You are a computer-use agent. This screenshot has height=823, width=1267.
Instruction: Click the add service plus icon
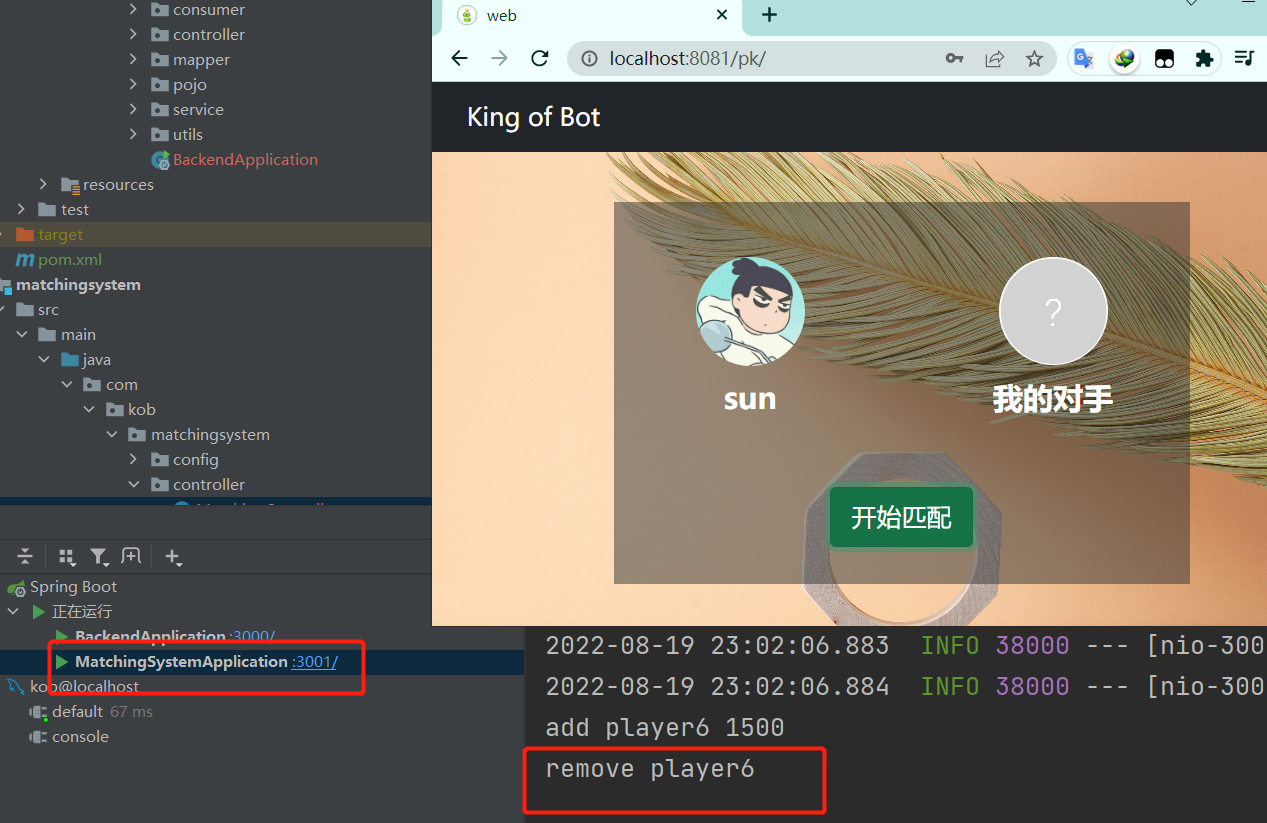point(173,557)
